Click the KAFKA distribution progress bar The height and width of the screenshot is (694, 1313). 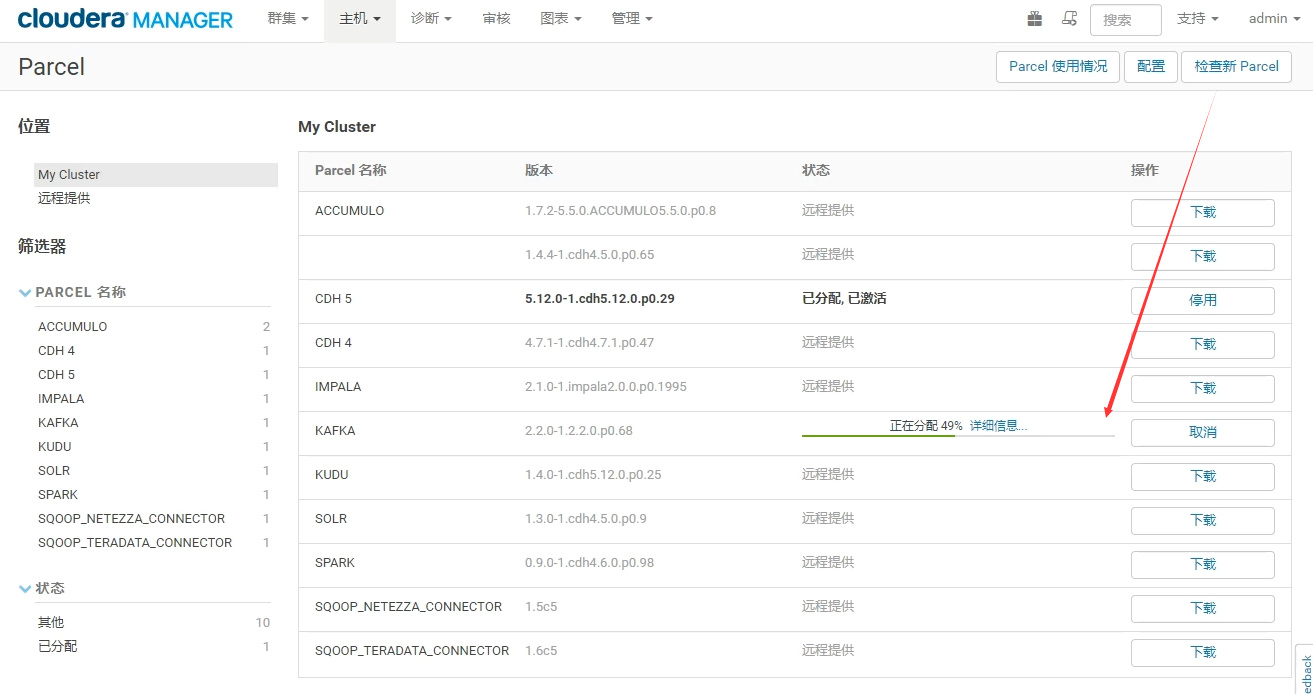click(958, 435)
